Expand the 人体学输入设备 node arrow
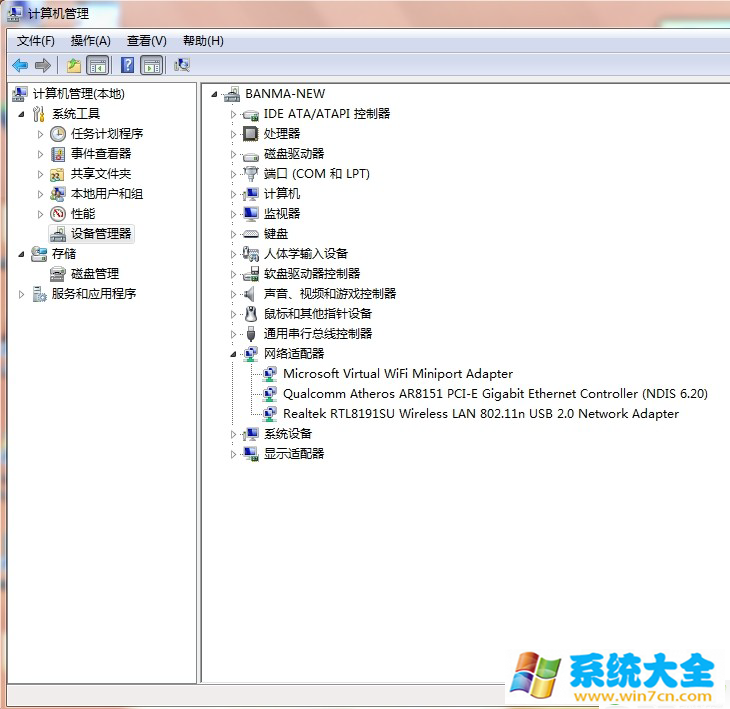This screenshot has height=709, width=730. [233, 254]
